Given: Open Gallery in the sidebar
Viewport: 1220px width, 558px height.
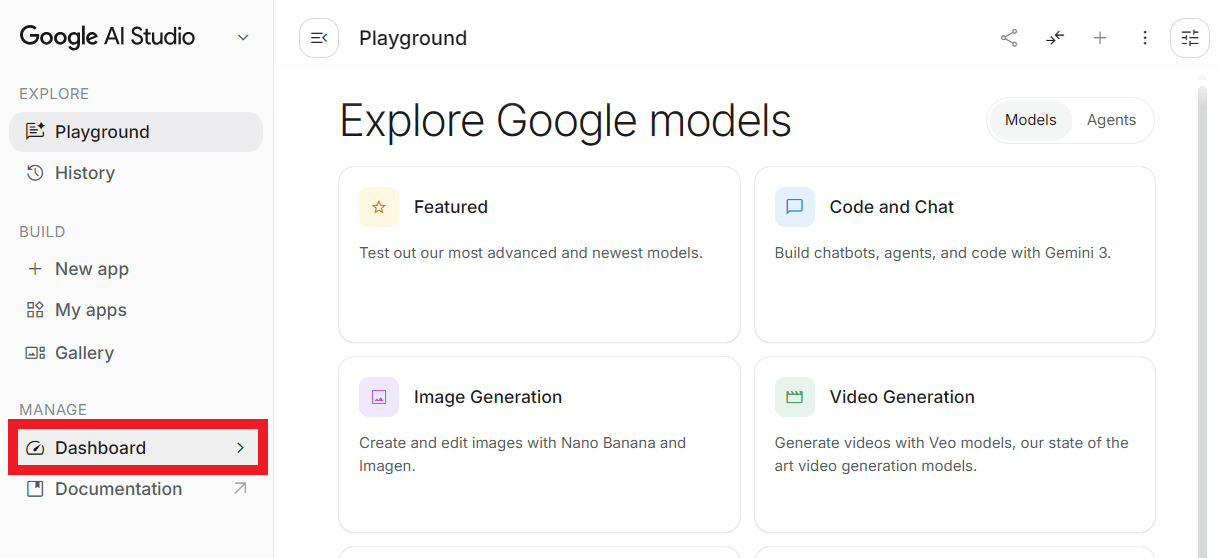Looking at the screenshot, I should pyautogui.click(x=136, y=353).
